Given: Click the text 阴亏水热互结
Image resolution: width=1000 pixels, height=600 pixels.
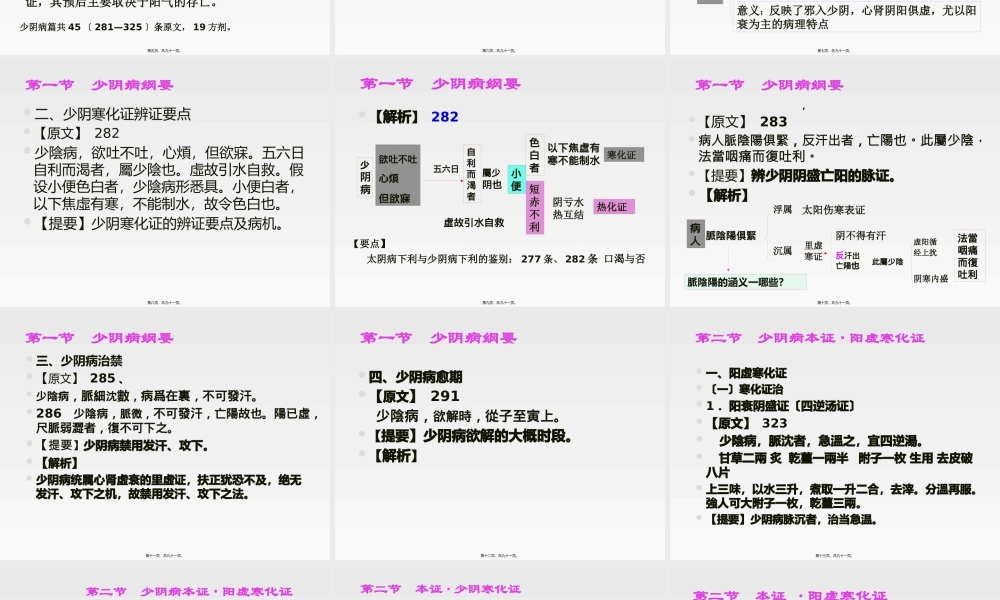Looking at the screenshot, I should coord(568,209).
